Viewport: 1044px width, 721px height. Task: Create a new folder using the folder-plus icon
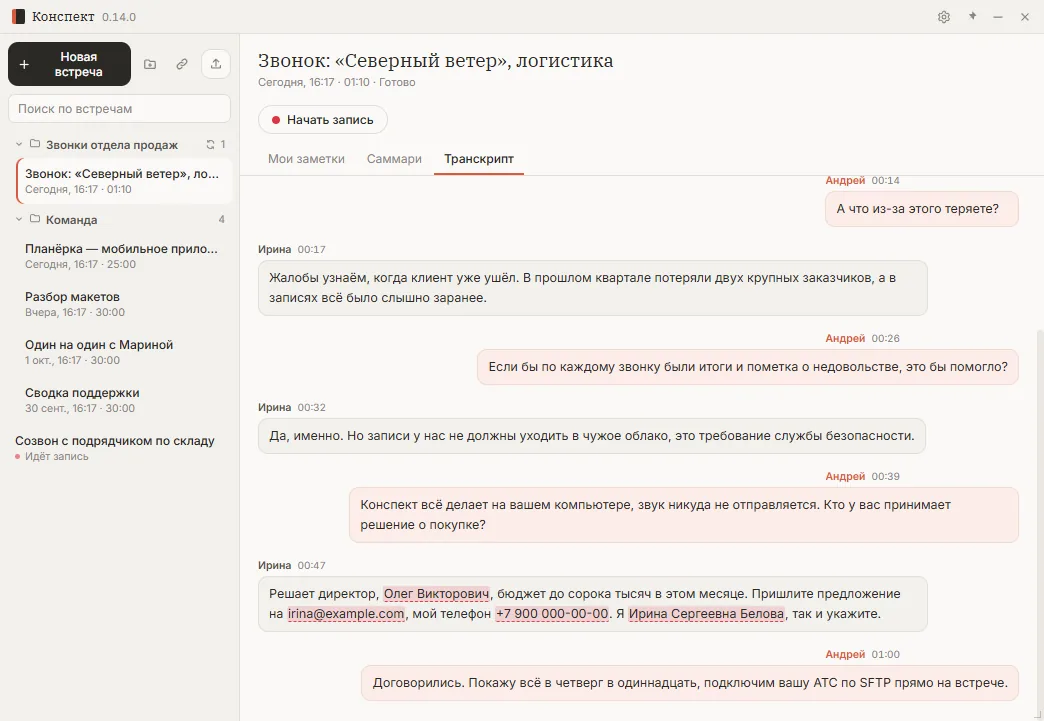click(x=150, y=64)
